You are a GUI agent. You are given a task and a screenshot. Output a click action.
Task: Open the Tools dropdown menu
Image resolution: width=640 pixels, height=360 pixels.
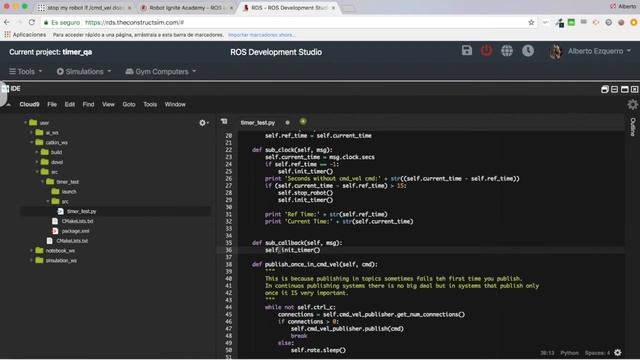click(x=26, y=71)
